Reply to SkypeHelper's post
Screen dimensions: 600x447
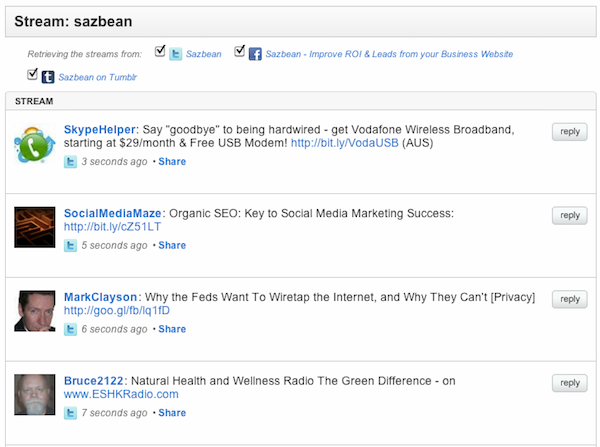[x=569, y=132]
